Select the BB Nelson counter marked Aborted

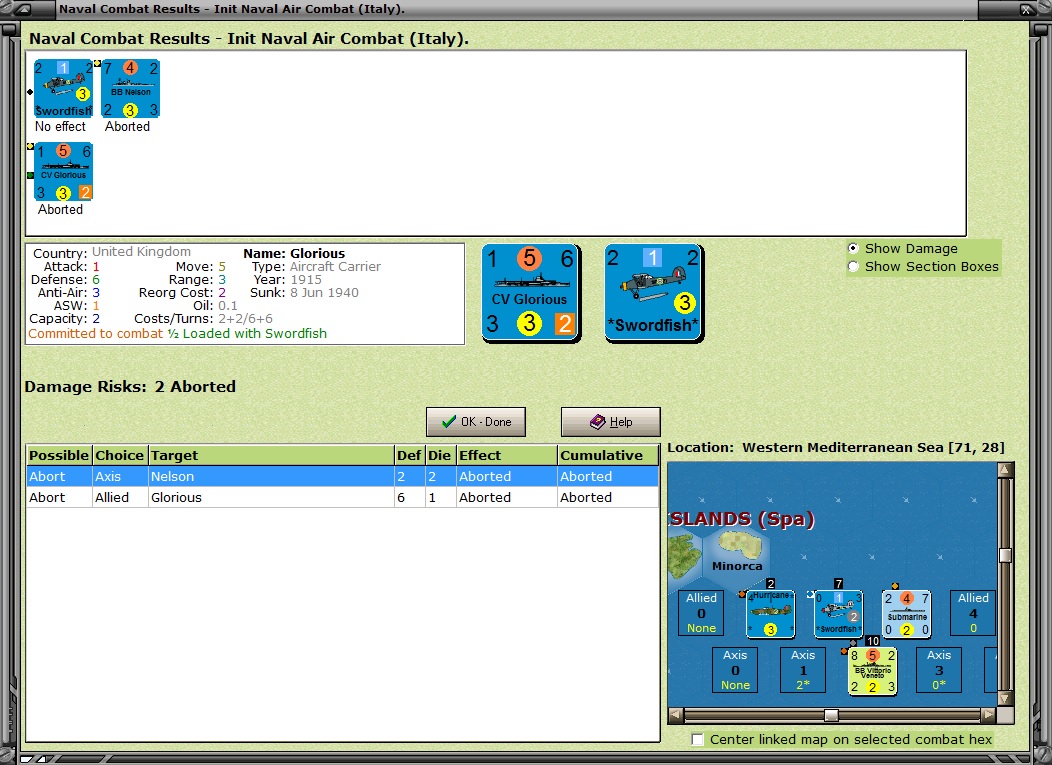pyautogui.click(x=130, y=89)
